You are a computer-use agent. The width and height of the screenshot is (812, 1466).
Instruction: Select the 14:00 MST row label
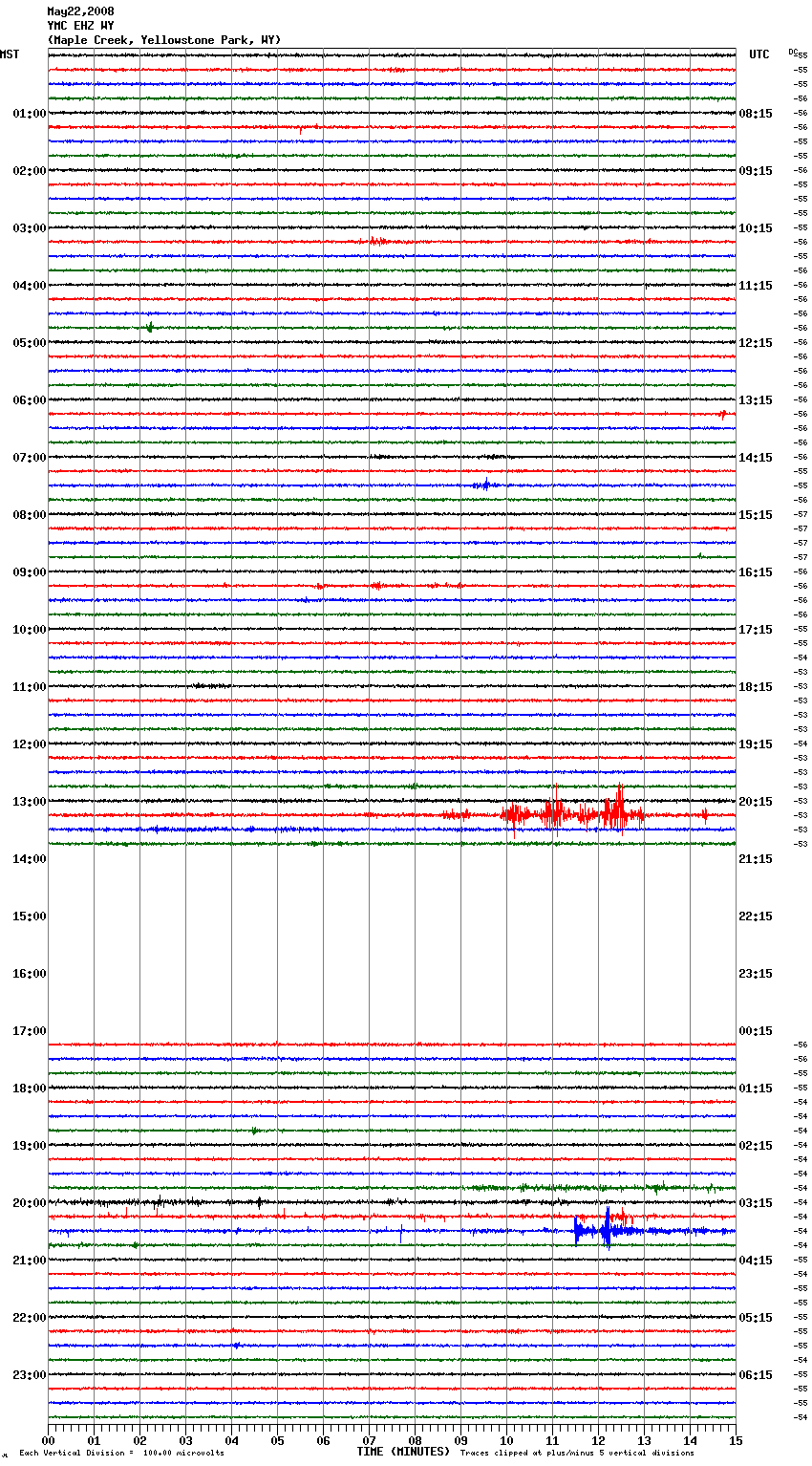30,859
